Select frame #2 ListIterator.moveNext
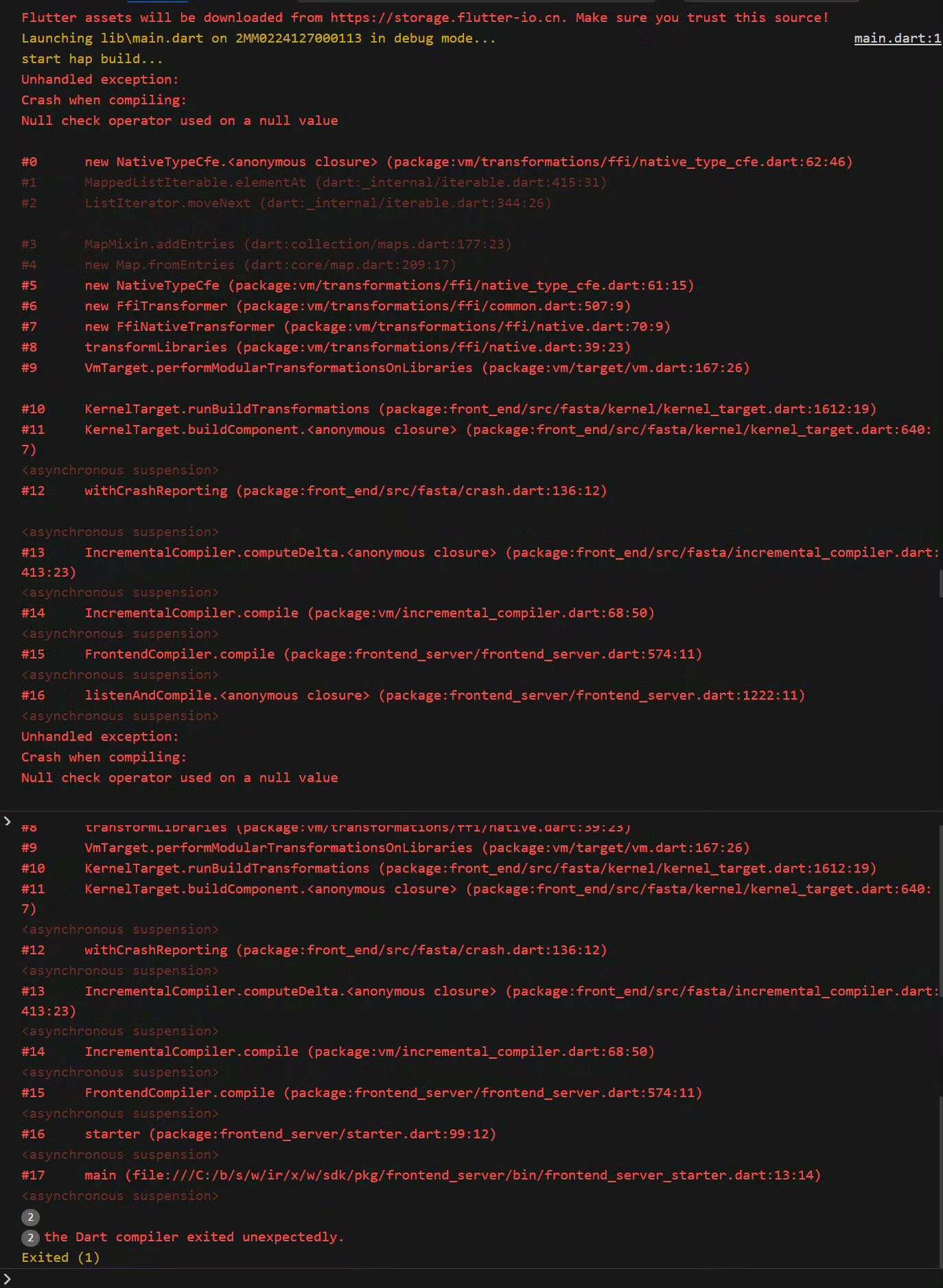Screen dimensions: 943x1288 click(x=286, y=203)
